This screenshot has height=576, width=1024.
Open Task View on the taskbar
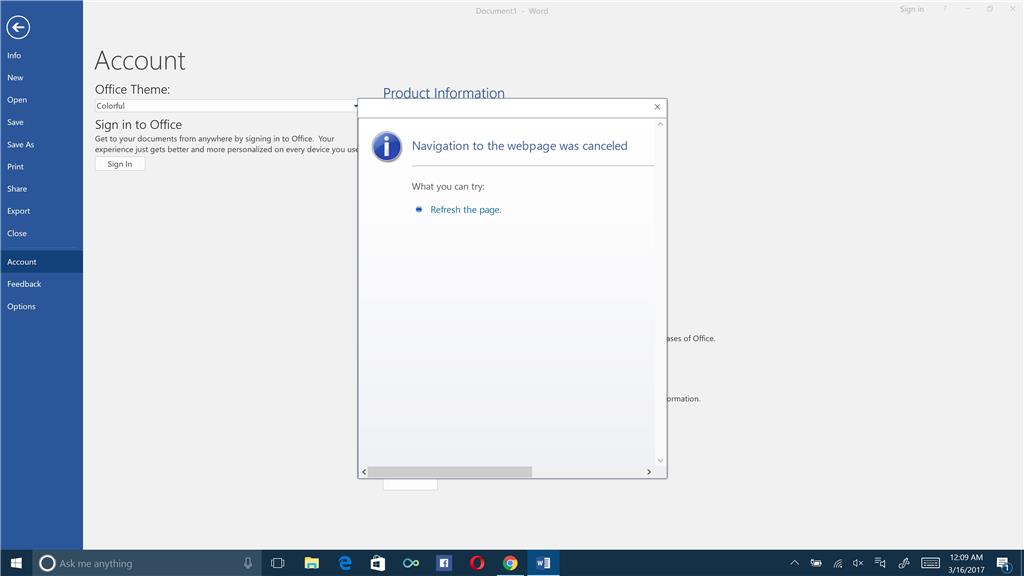click(277, 563)
